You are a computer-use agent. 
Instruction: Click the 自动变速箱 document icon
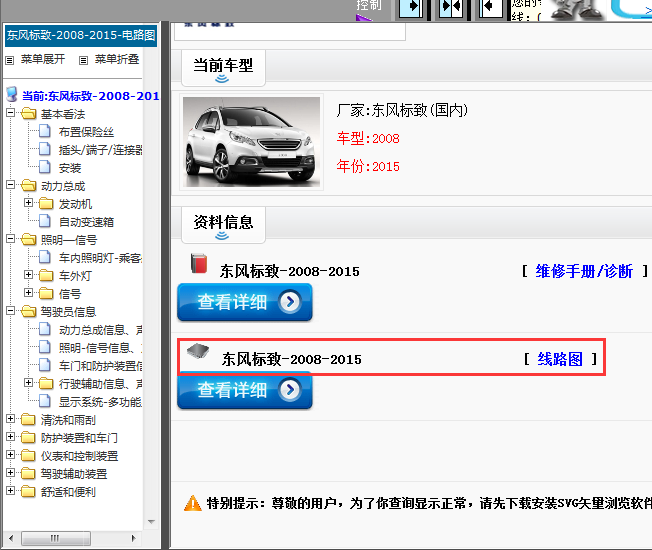[x=45, y=222]
